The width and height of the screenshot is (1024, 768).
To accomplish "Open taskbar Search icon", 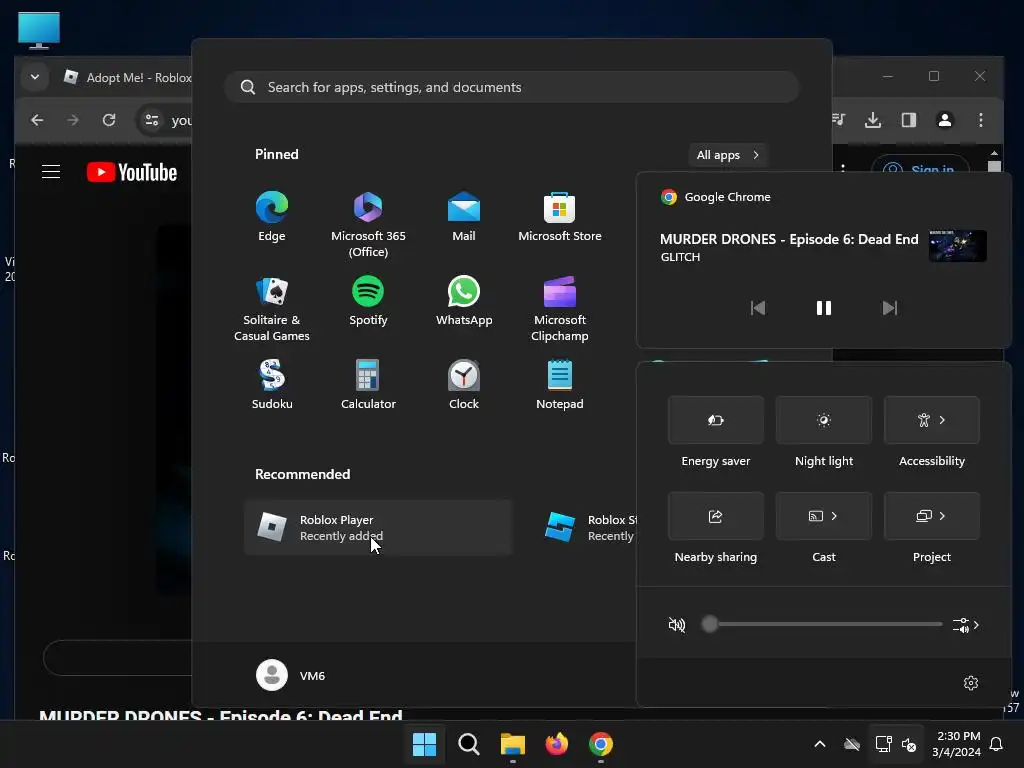I will (468, 744).
